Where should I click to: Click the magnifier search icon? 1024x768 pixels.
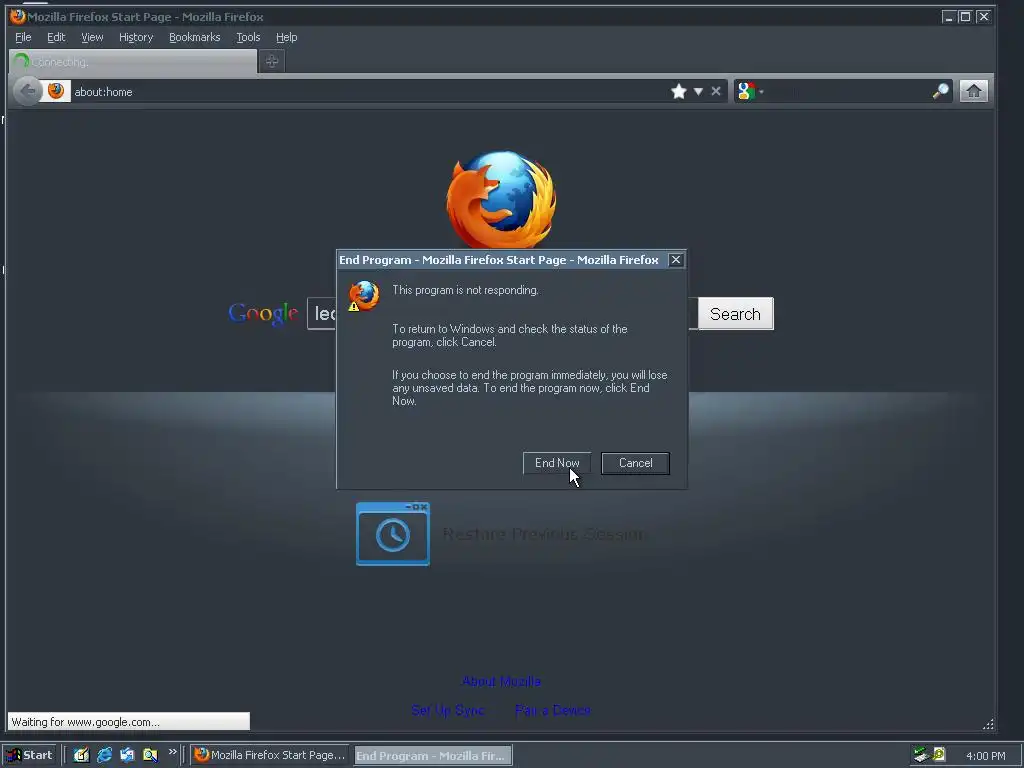click(x=940, y=91)
